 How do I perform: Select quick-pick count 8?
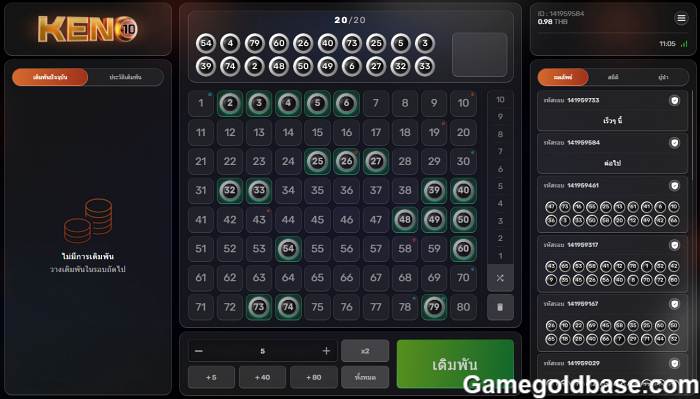500,134
